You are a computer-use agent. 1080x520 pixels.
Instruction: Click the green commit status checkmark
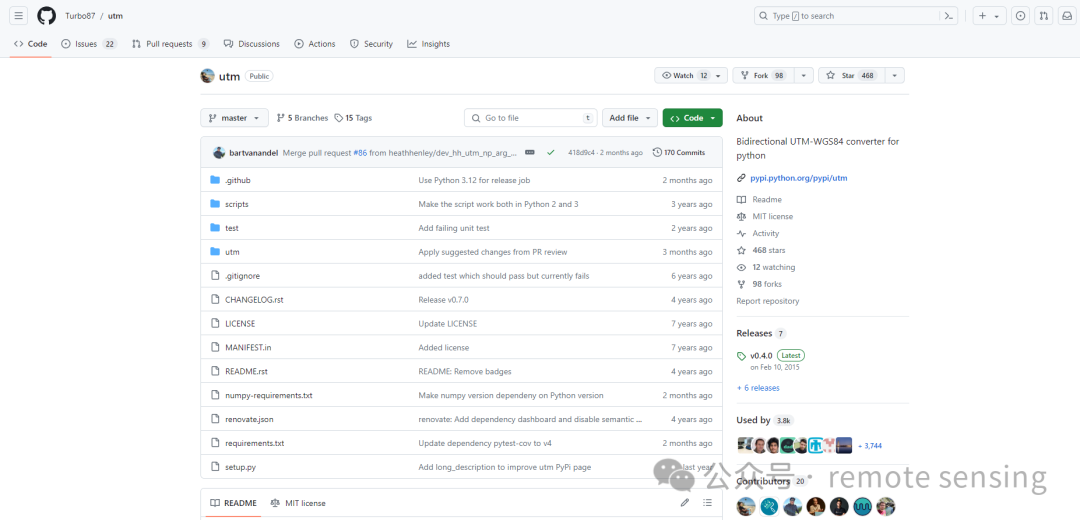[550, 152]
